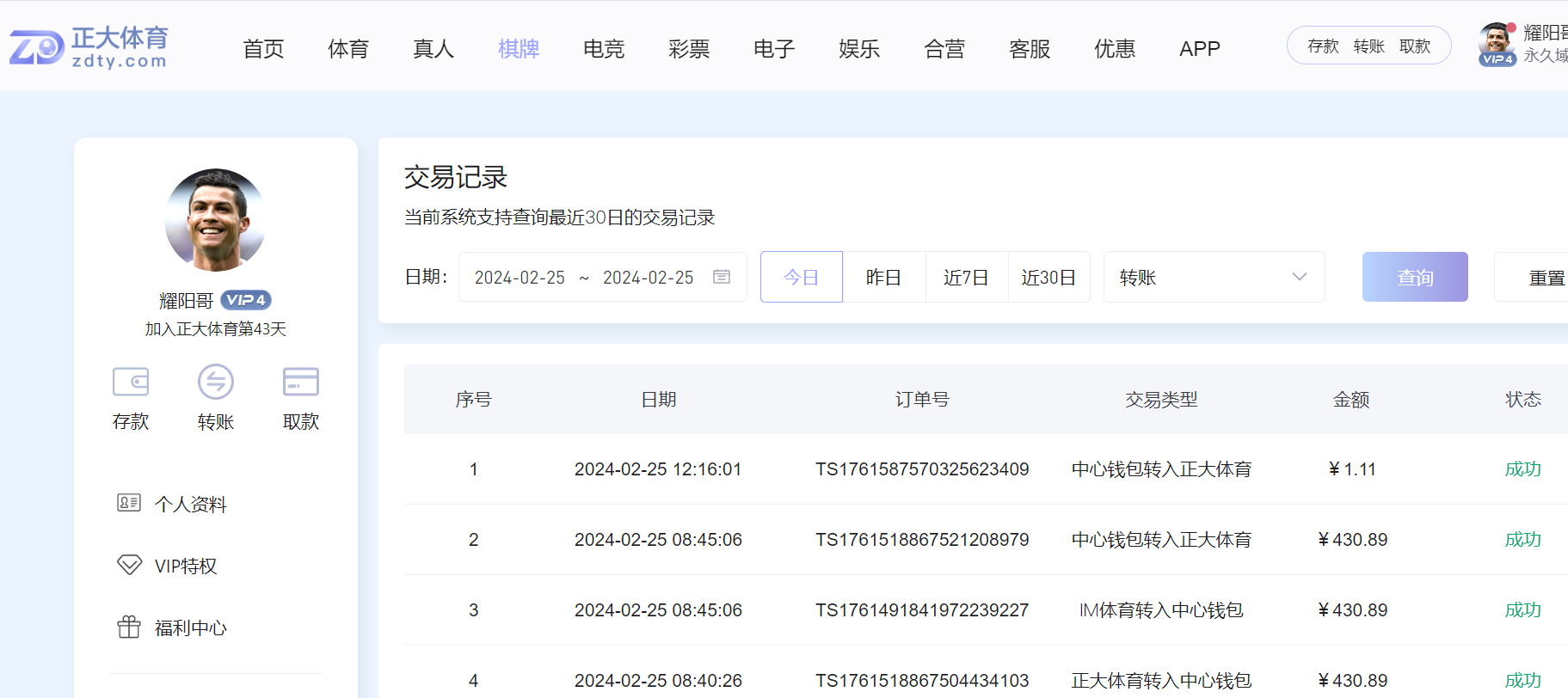Screen dimensions: 1568x698
Task: Click the 取款 withdraw card icon
Action: (301, 382)
